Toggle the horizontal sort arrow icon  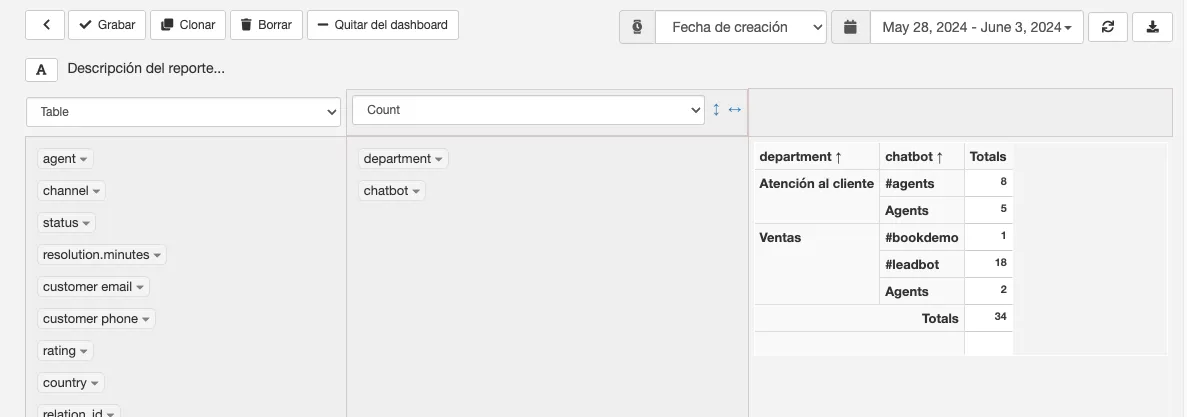pos(734,110)
